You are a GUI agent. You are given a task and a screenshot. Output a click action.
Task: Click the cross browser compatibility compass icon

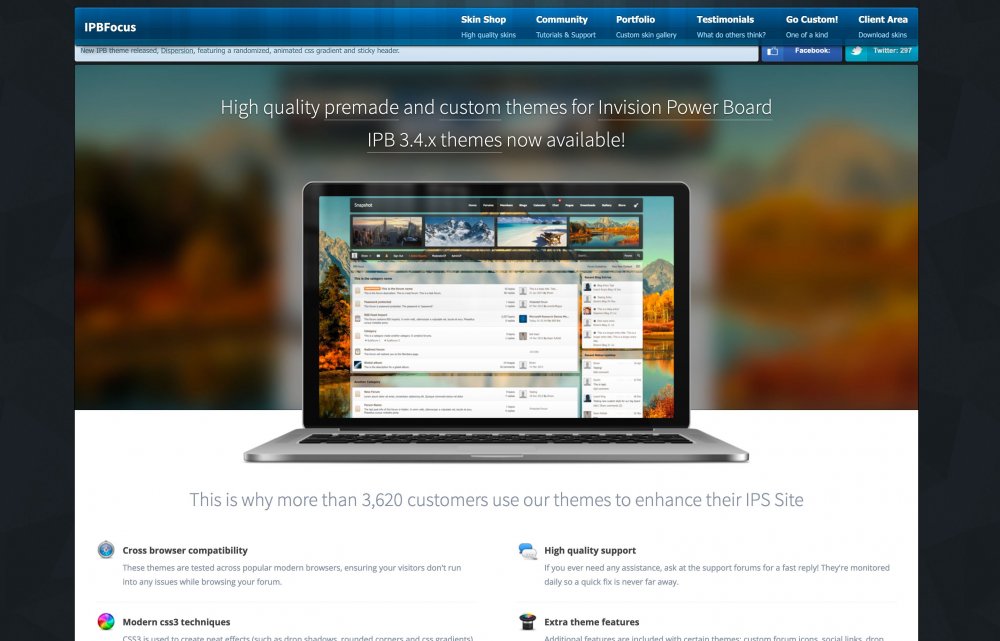(106, 550)
